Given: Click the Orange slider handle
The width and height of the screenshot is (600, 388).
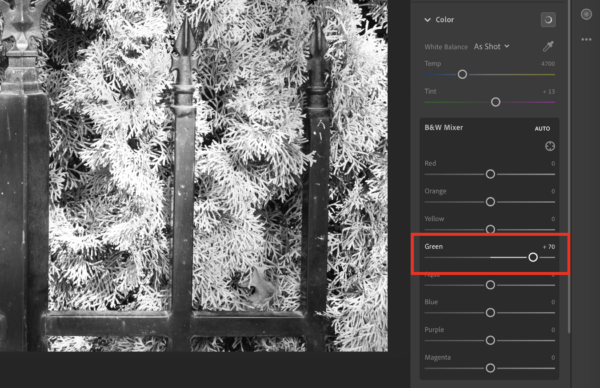Looking at the screenshot, I should pyautogui.click(x=490, y=202).
